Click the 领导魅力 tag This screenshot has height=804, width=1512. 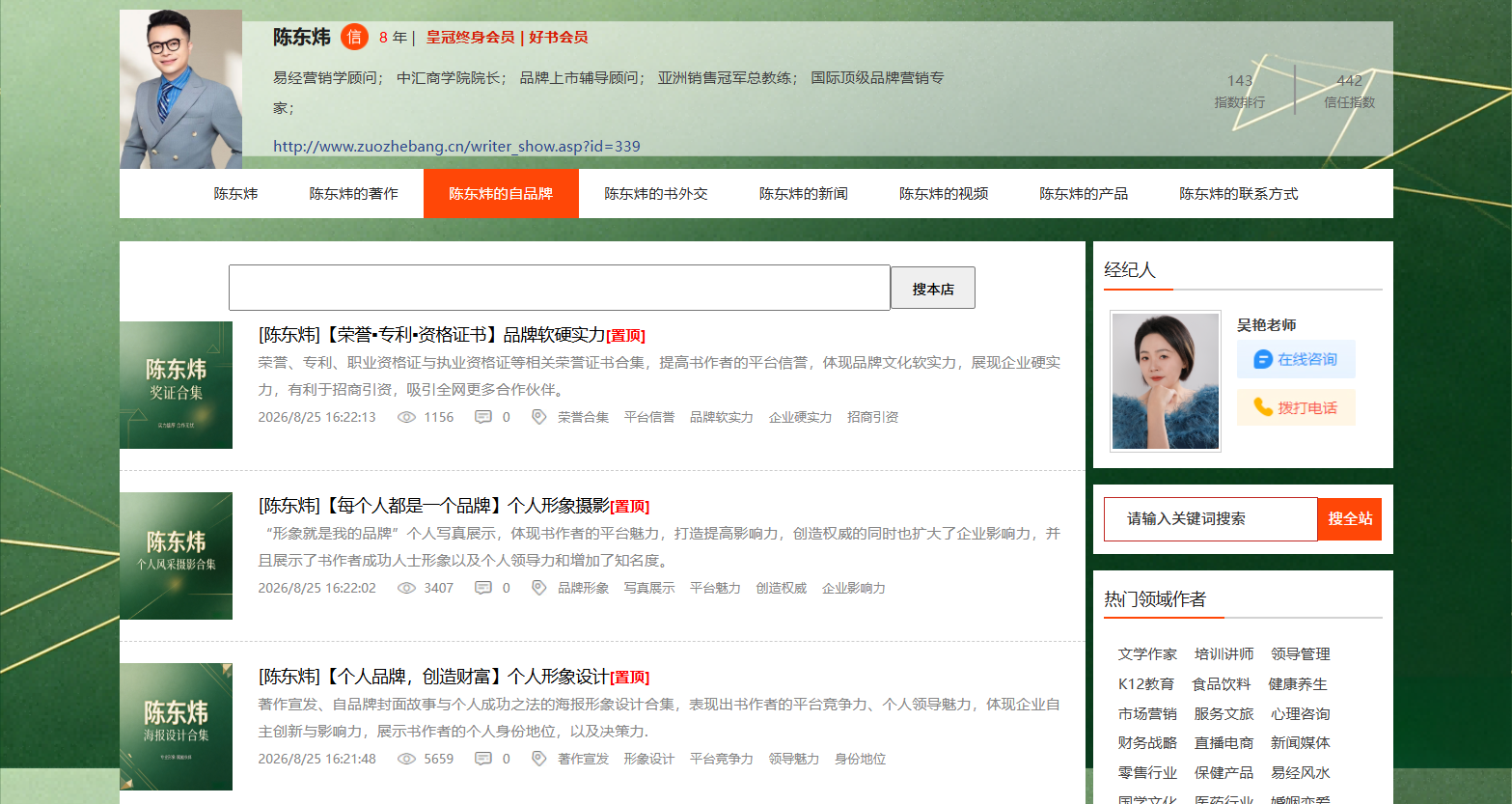click(794, 759)
